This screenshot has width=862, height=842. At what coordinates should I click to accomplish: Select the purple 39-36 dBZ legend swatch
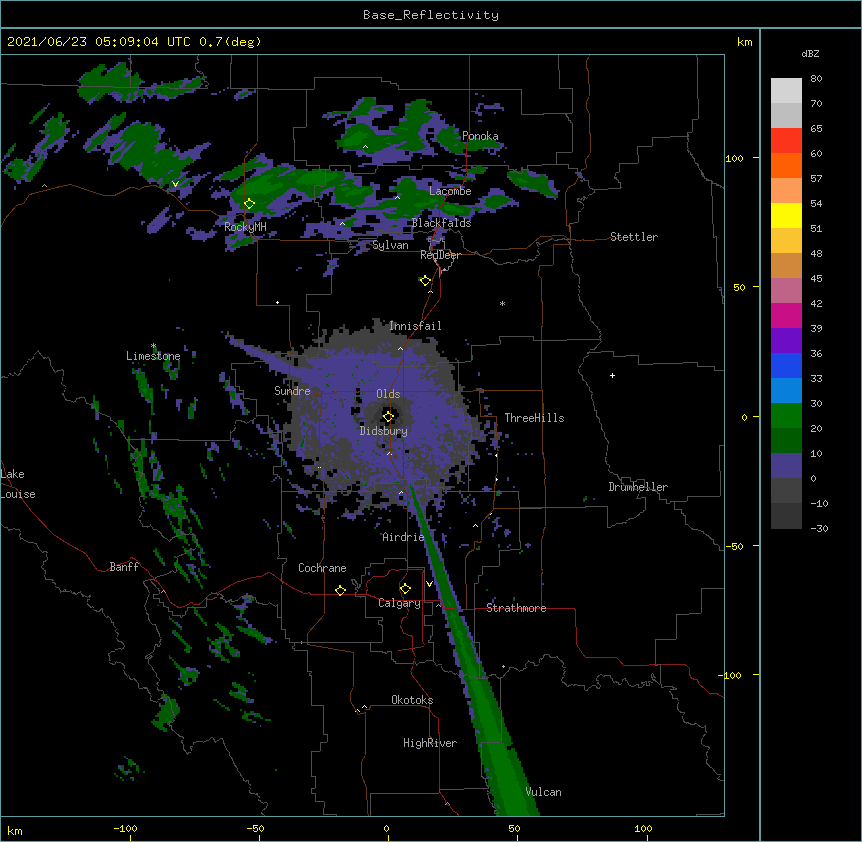coord(786,340)
